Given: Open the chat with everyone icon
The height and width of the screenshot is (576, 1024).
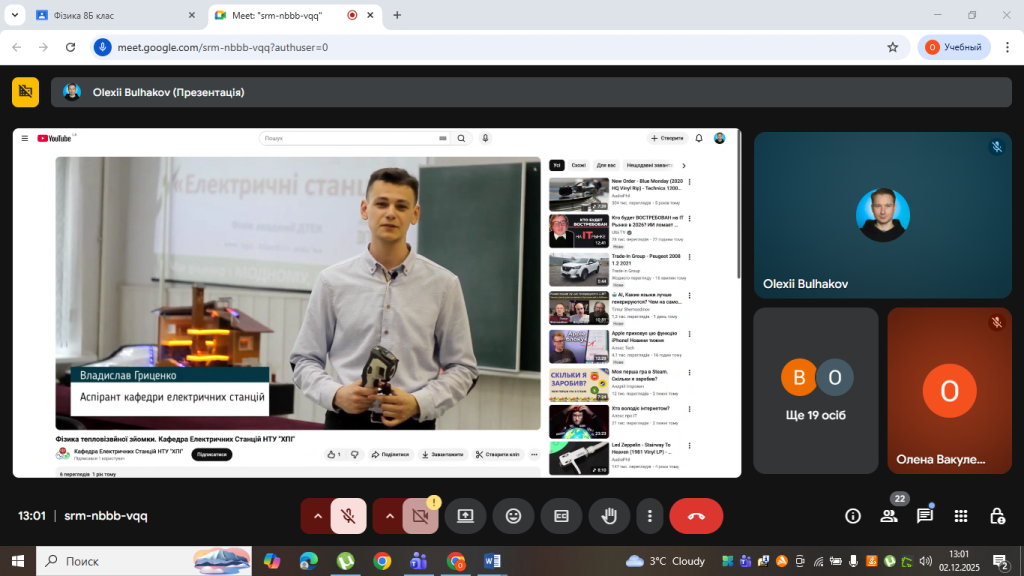Looking at the screenshot, I should 925,516.
